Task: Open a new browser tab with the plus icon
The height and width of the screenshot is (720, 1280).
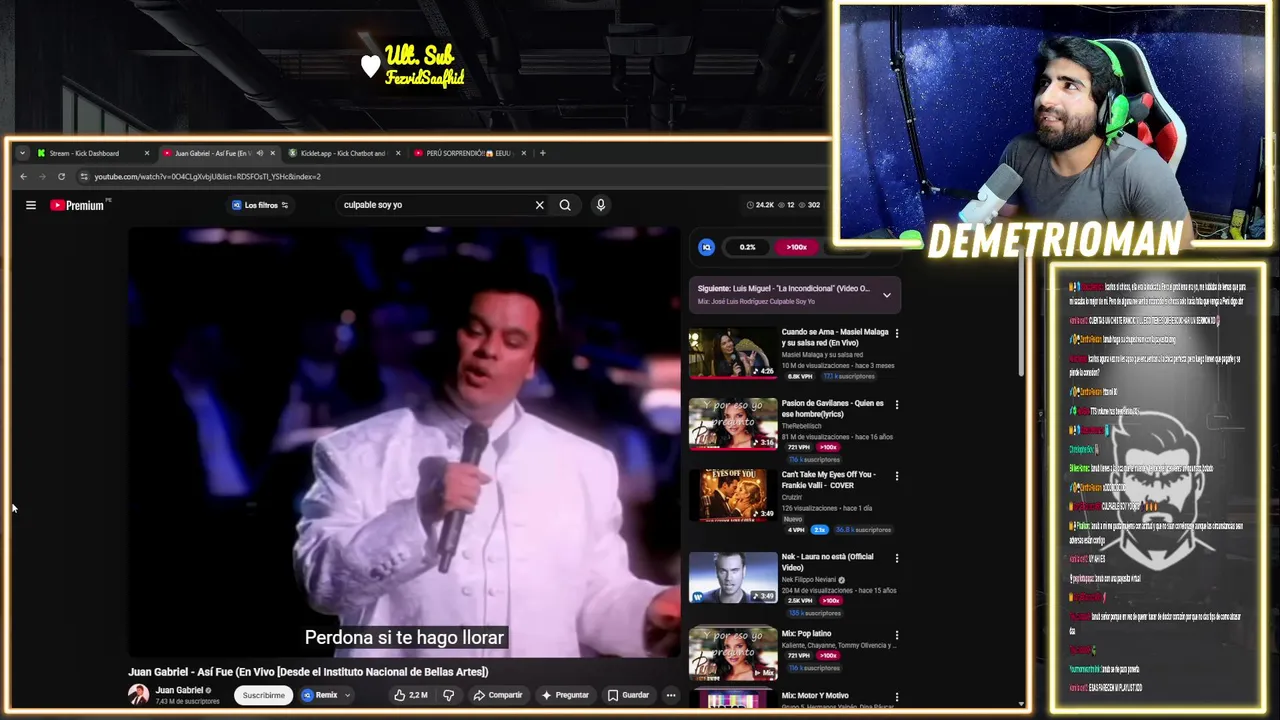Action: pyautogui.click(x=542, y=153)
